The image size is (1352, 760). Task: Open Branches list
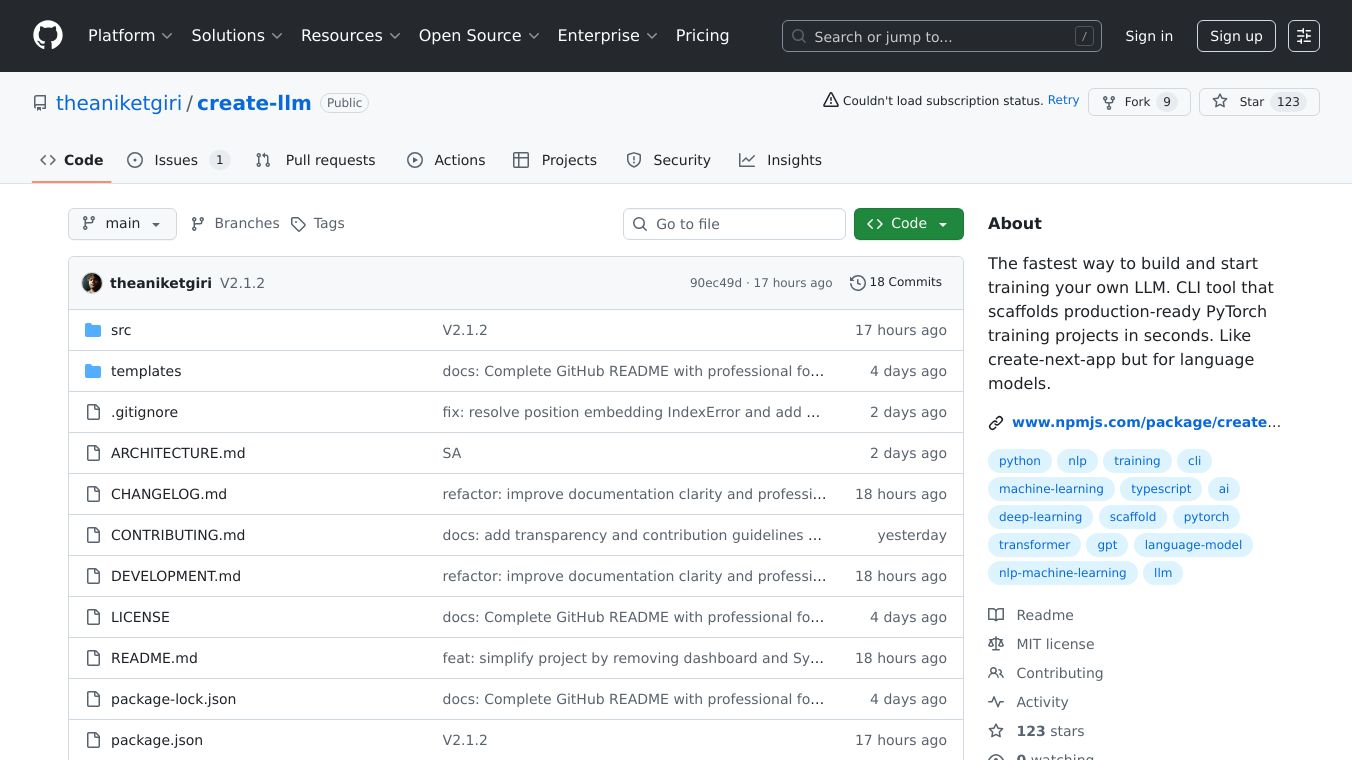[x=235, y=224]
